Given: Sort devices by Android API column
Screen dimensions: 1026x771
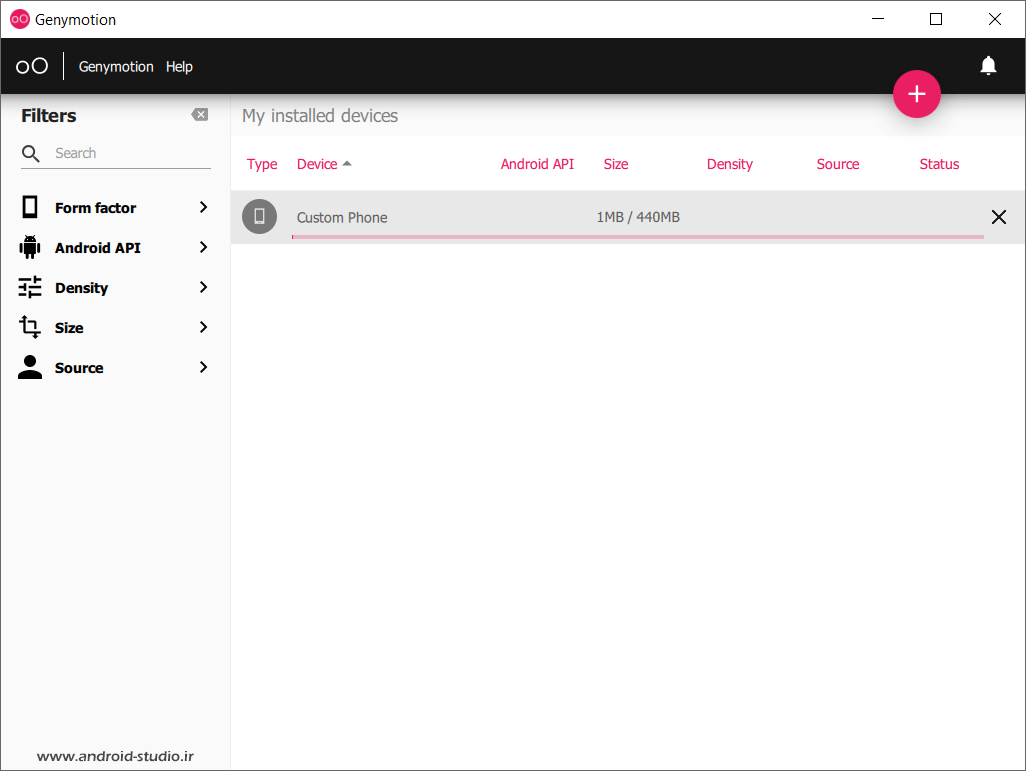Looking at the screenshot, I should tap(537, 164).
